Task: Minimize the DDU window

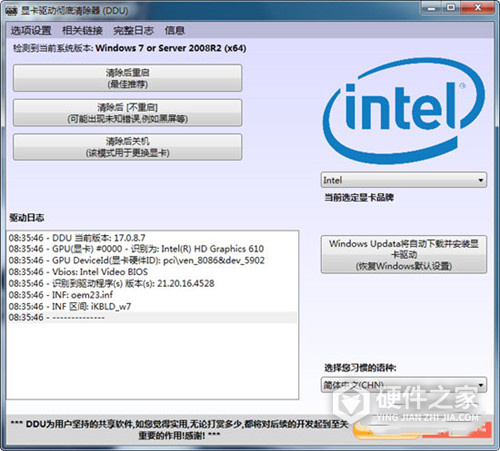Action: click(x=431, y=8)
